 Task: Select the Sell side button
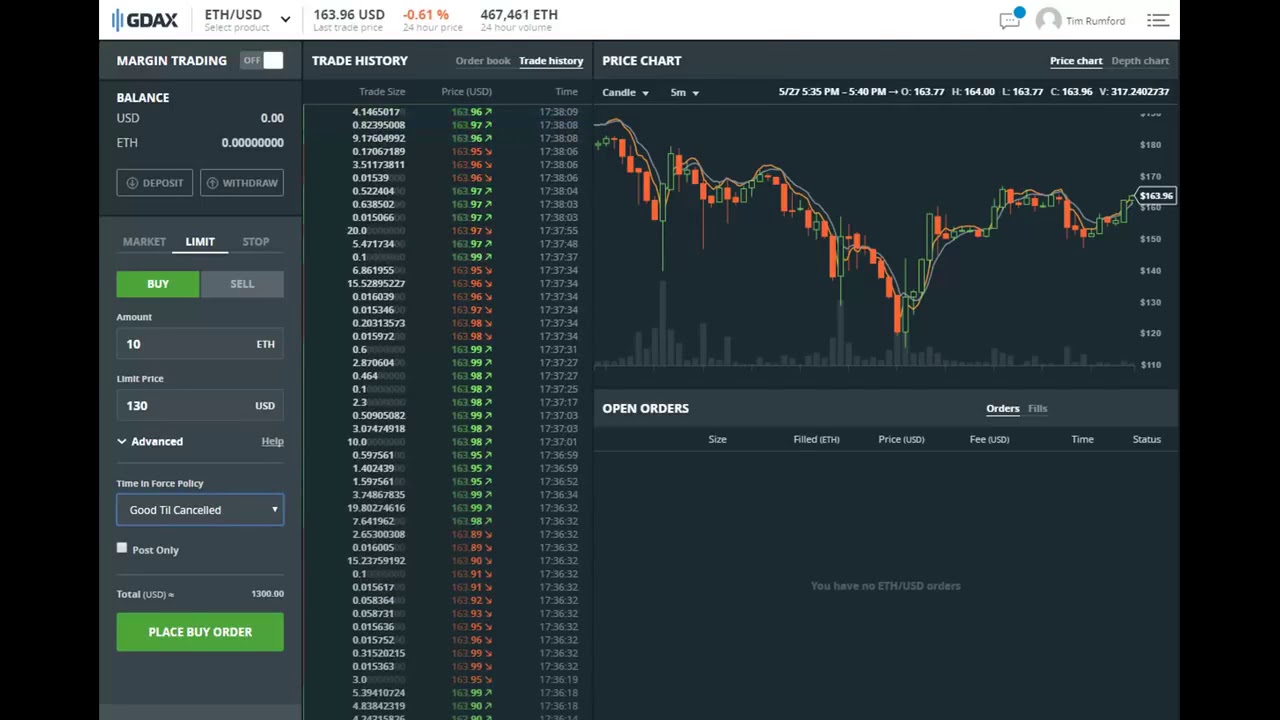click(x=242, y=284)
